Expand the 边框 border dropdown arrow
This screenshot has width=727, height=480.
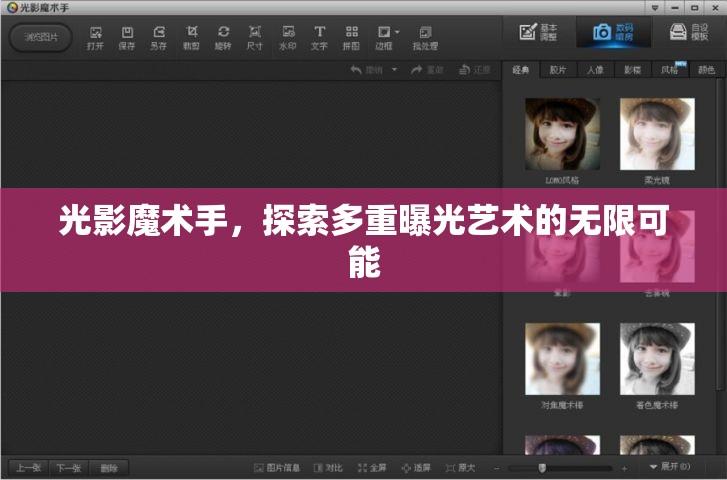pos(397,32)
